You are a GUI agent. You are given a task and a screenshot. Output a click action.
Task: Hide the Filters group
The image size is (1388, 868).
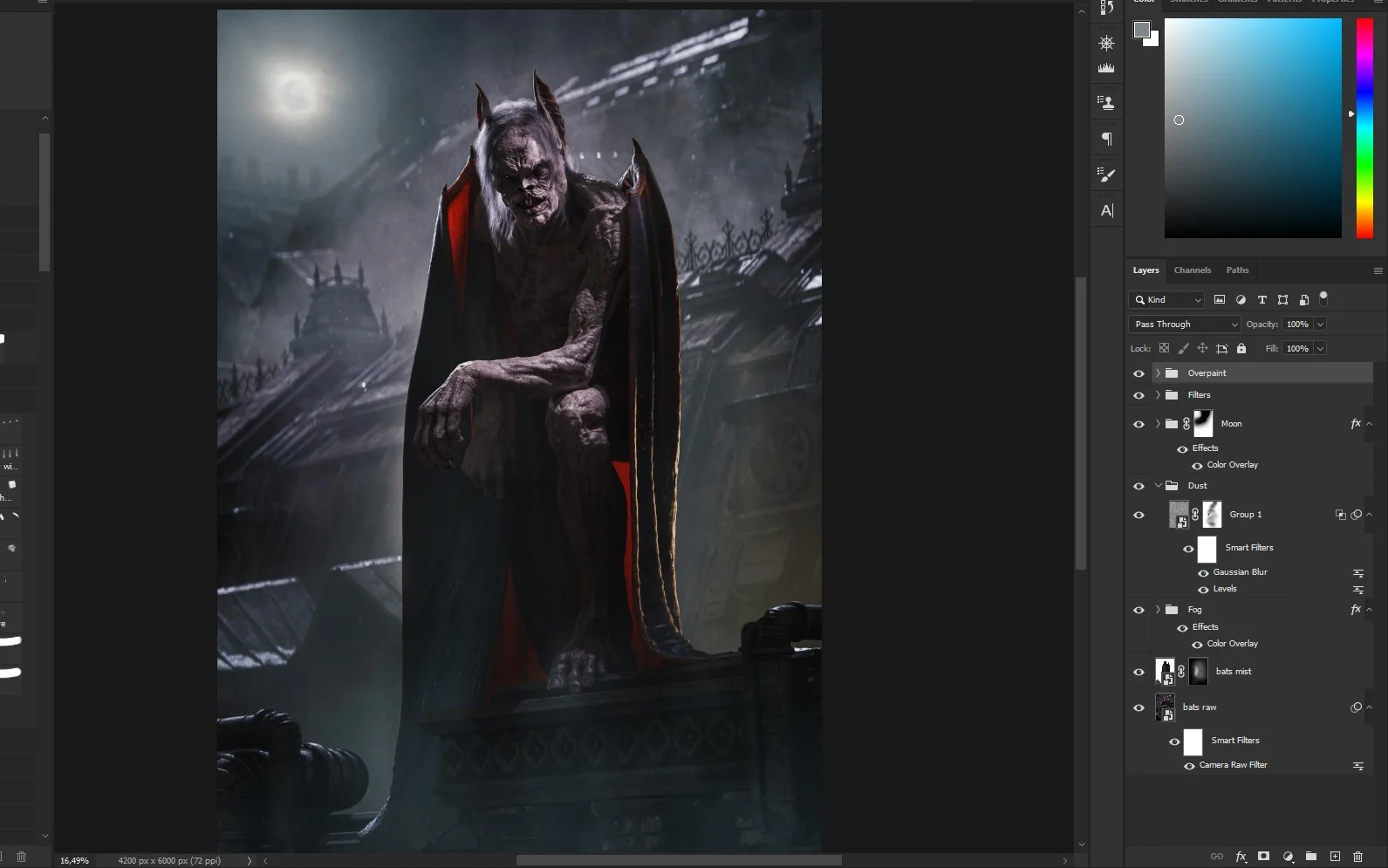[x=1138, y=395]
